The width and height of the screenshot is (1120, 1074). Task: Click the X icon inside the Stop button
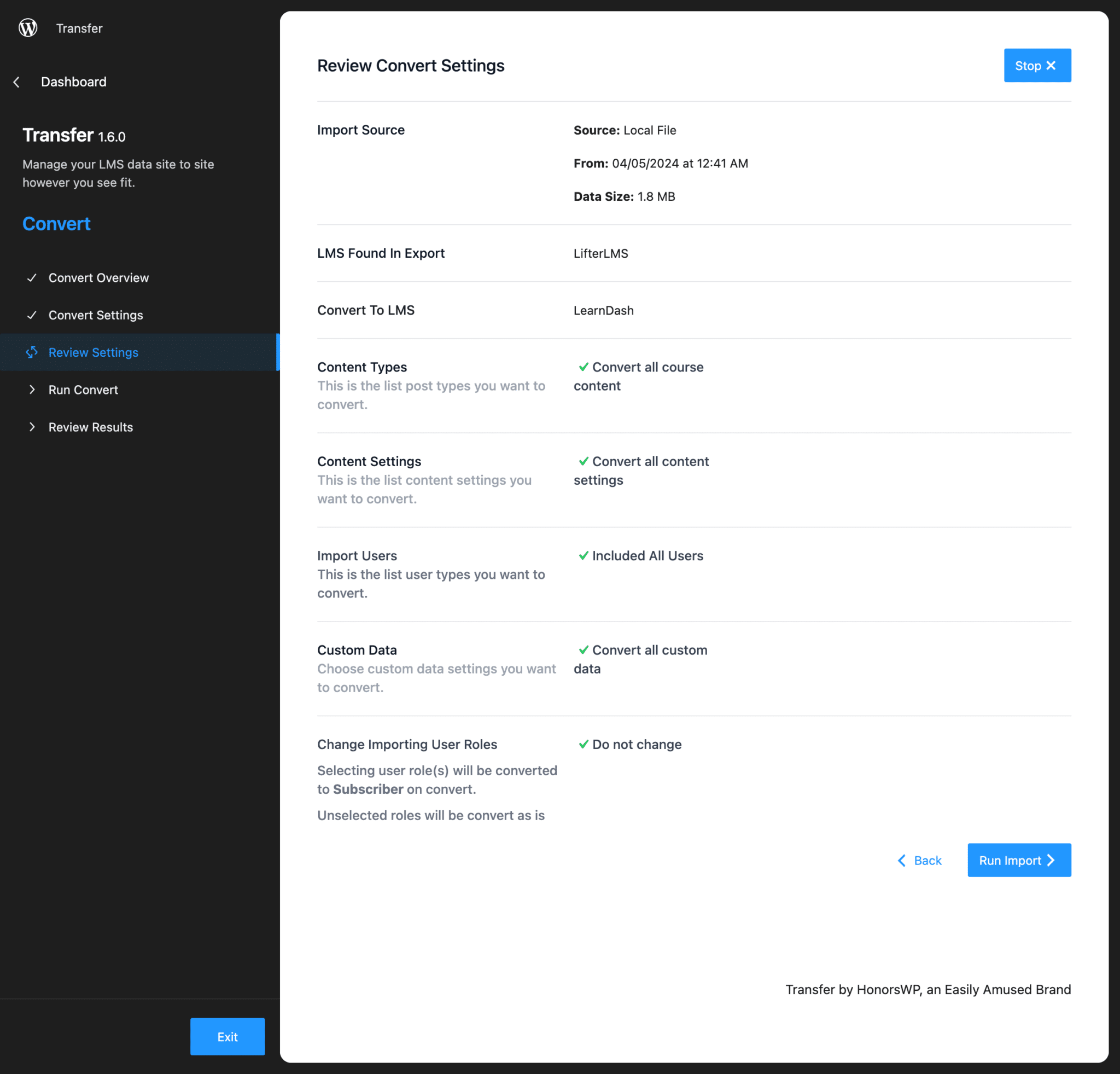tap(1052, 65)
